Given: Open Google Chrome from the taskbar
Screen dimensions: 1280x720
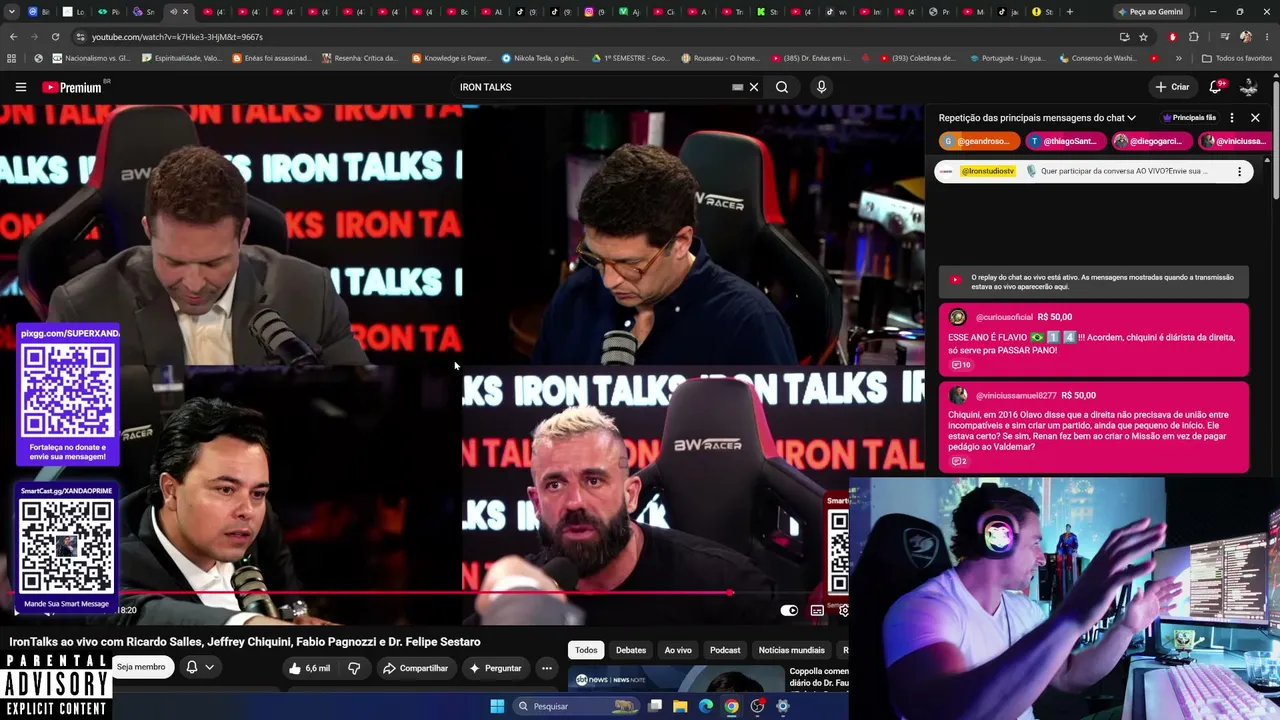Looking at the screenshot, I should [x=732, y=706].
